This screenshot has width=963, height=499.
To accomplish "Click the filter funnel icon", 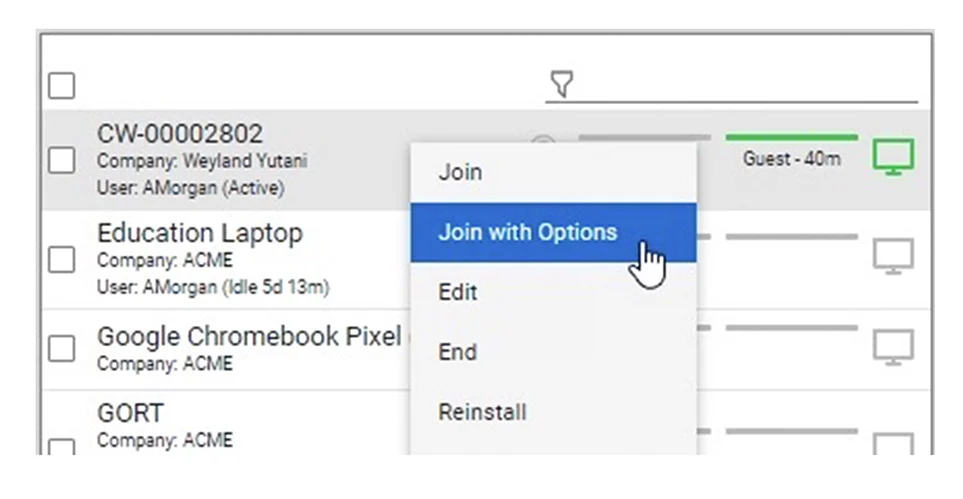I will [561, 84].
